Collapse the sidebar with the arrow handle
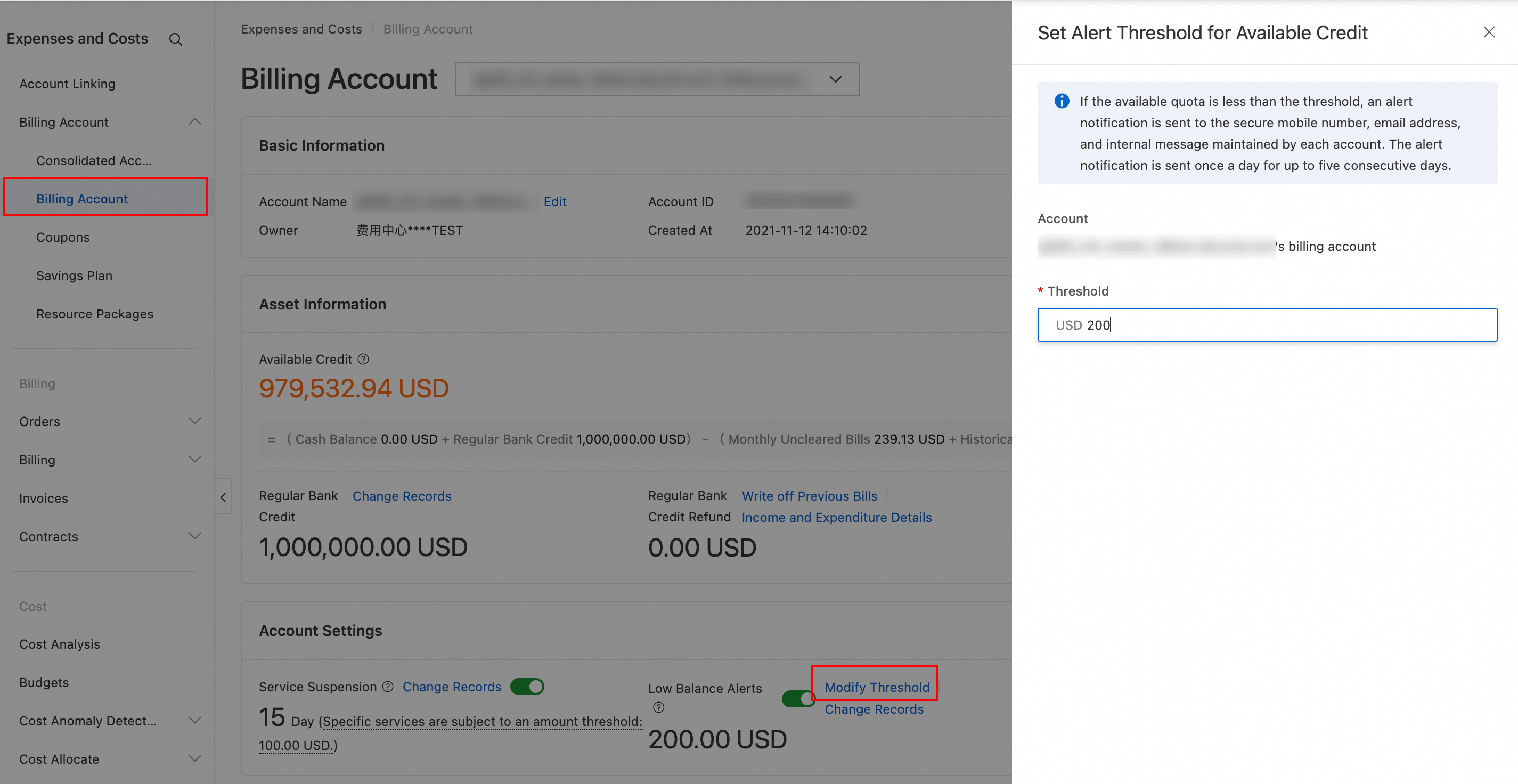Screen dimensions: 1518x784 (223, 497)
